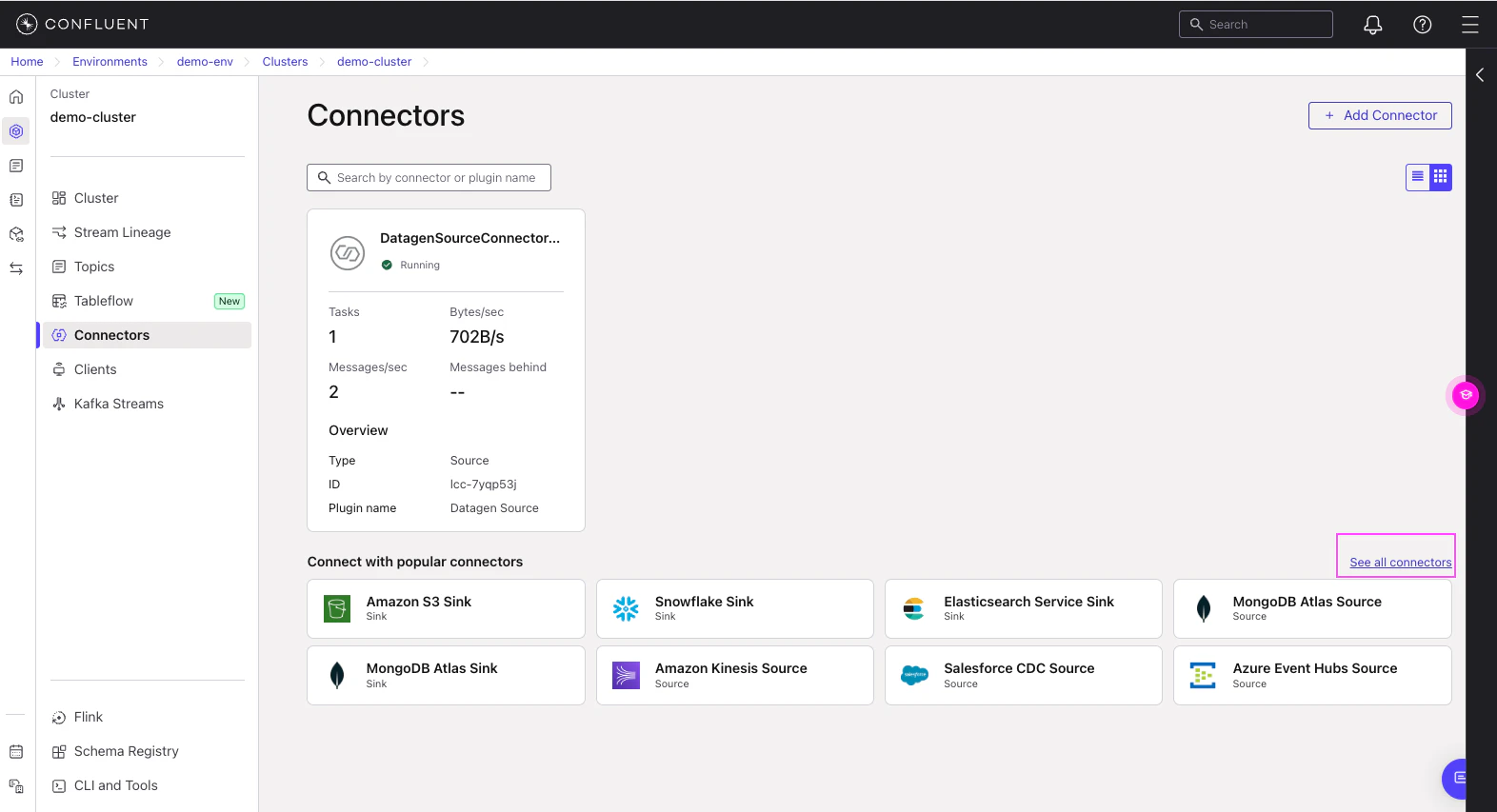Click the Home icon in left rail
Screen dimensions: 1497x812
click(x=16, y=97)
